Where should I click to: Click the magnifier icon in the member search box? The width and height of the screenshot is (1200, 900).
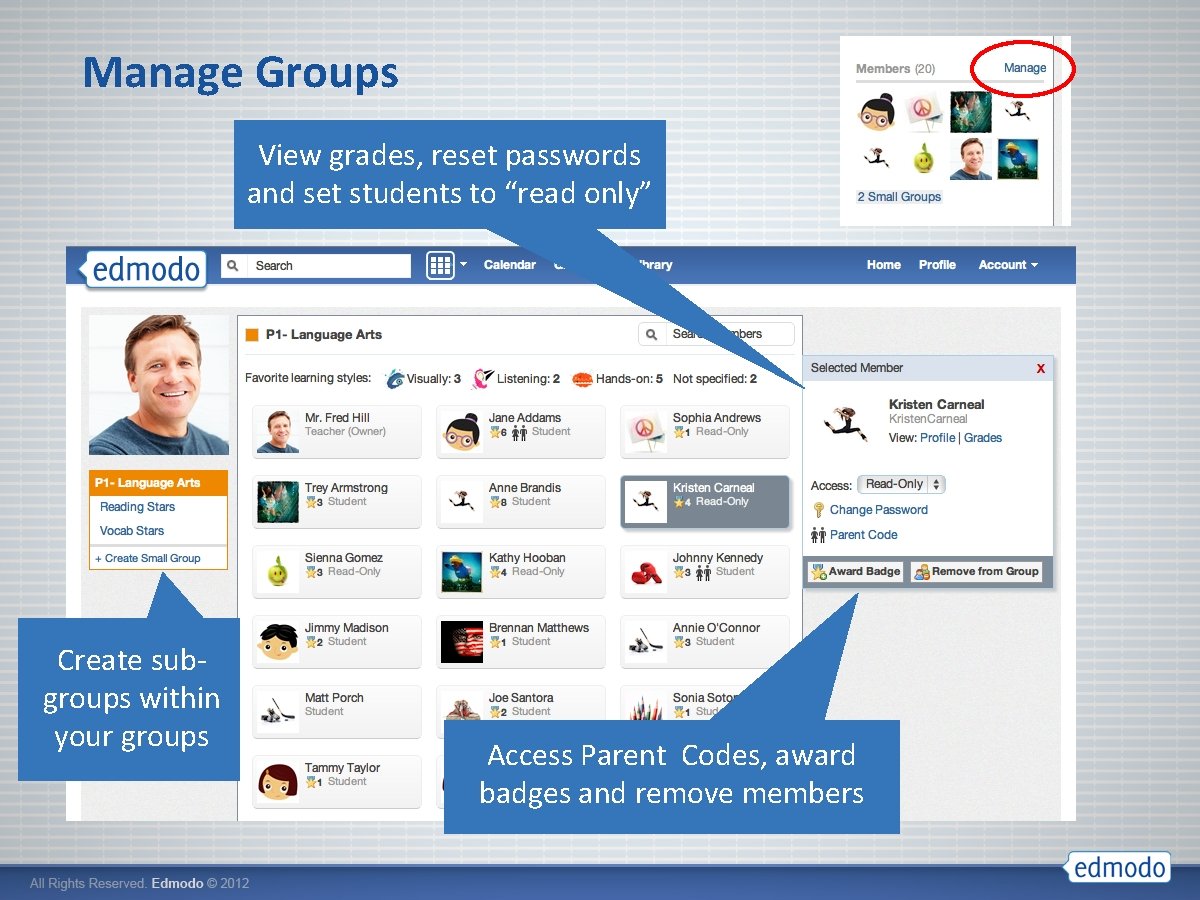pyautogui.click(x=651, y=334)
